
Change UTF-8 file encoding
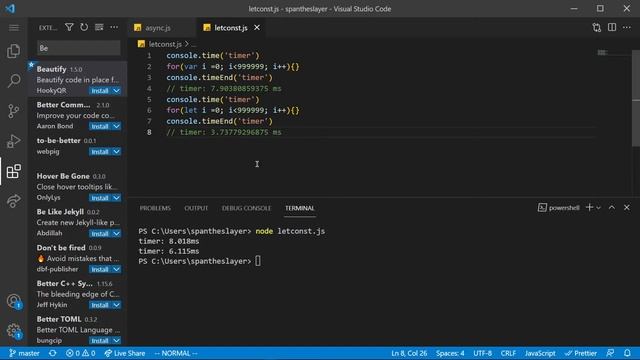(x=482, y=353)
